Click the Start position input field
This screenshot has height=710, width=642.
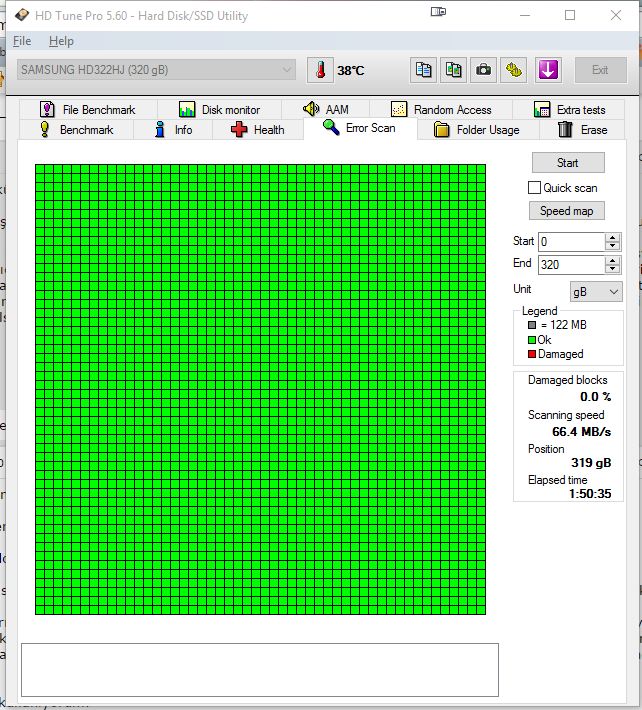(571, 242)
